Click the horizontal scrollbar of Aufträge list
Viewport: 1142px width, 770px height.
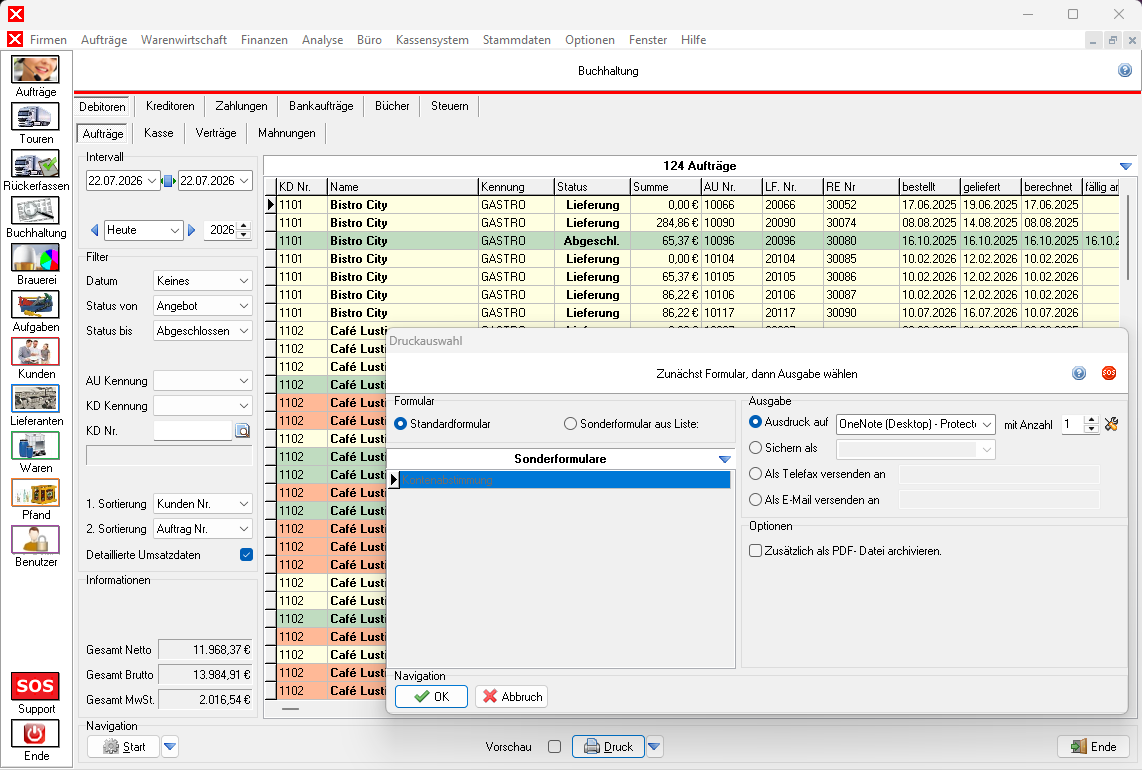click(x=291, y=708)
